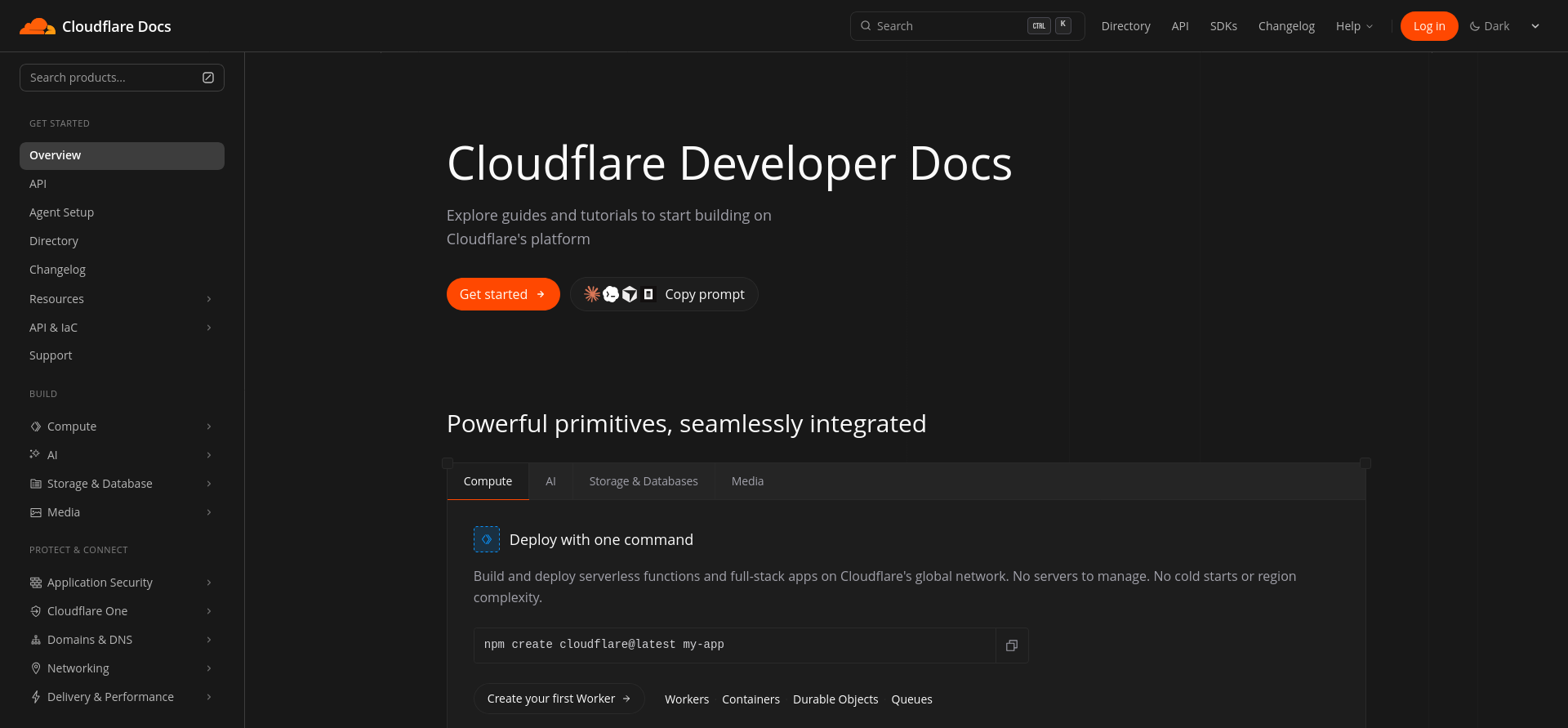Switch to the Storage & Databases tab
Screen dimensions: 1568x728
pos(644,481)
